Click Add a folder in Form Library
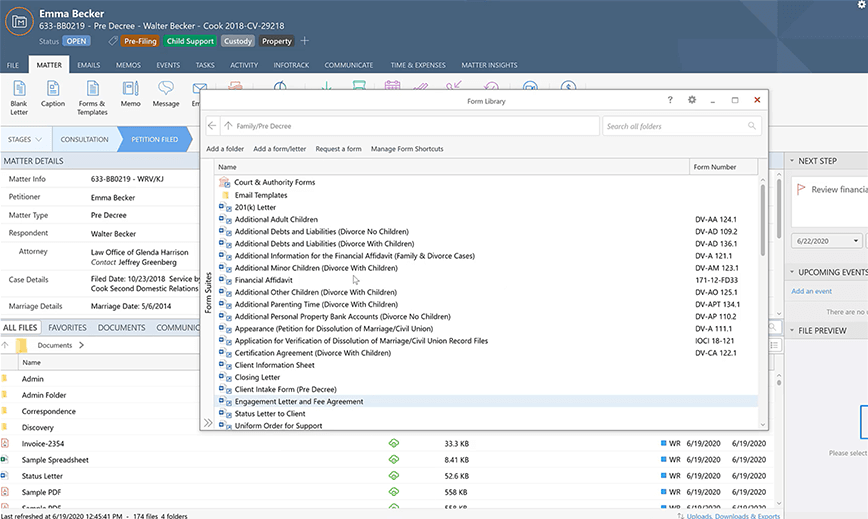Image resolution: width=868 pixels, height=519 pixels. [x=225, y=149]
